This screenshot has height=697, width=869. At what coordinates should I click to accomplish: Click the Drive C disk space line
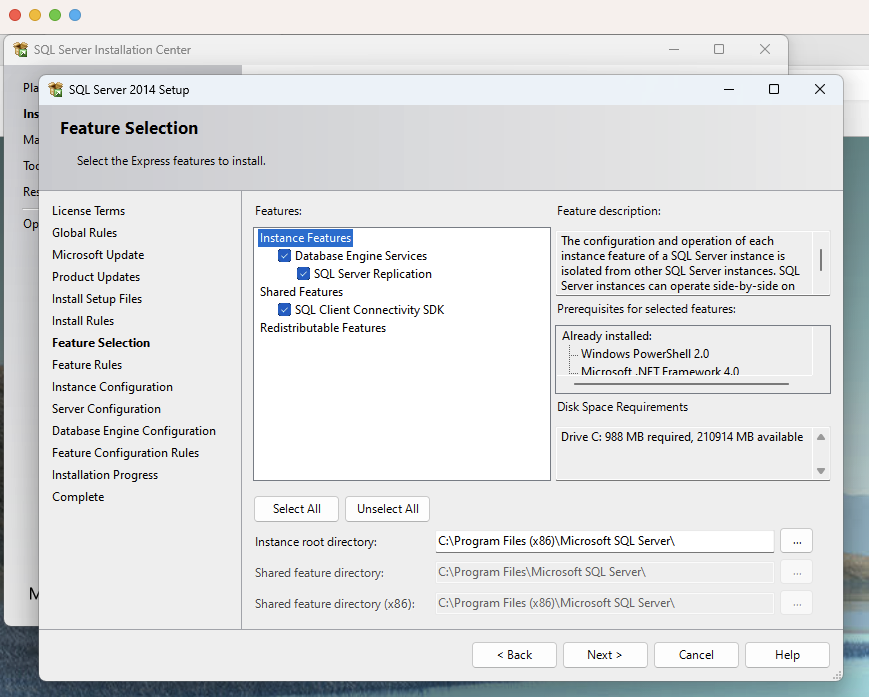point(682,437)
